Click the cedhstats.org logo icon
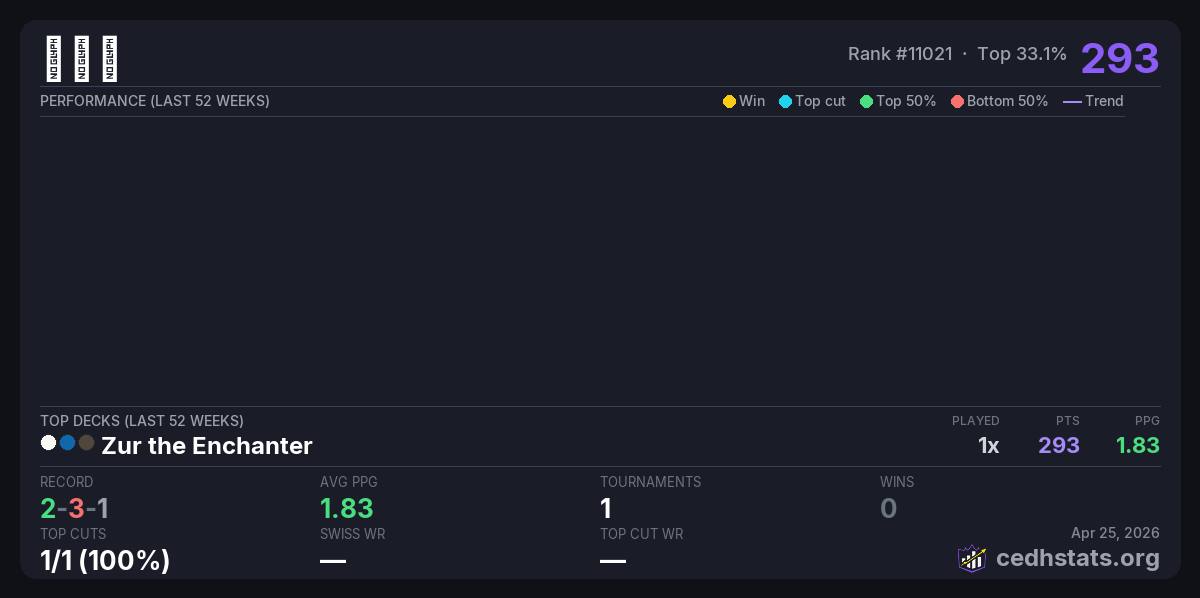Screen dimensions: 1200x598 971,558
